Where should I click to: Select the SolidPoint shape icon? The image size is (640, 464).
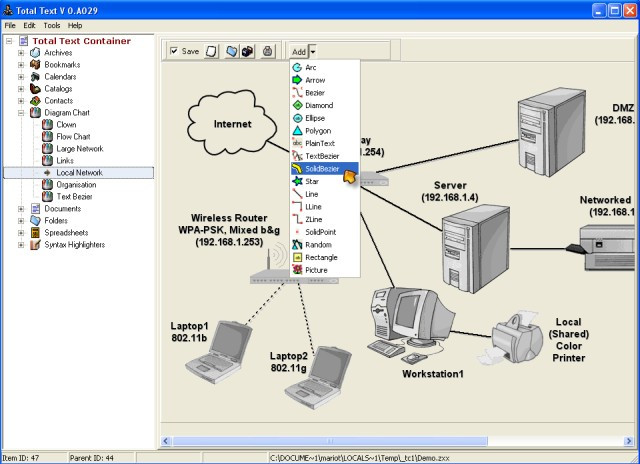(298, 232)
